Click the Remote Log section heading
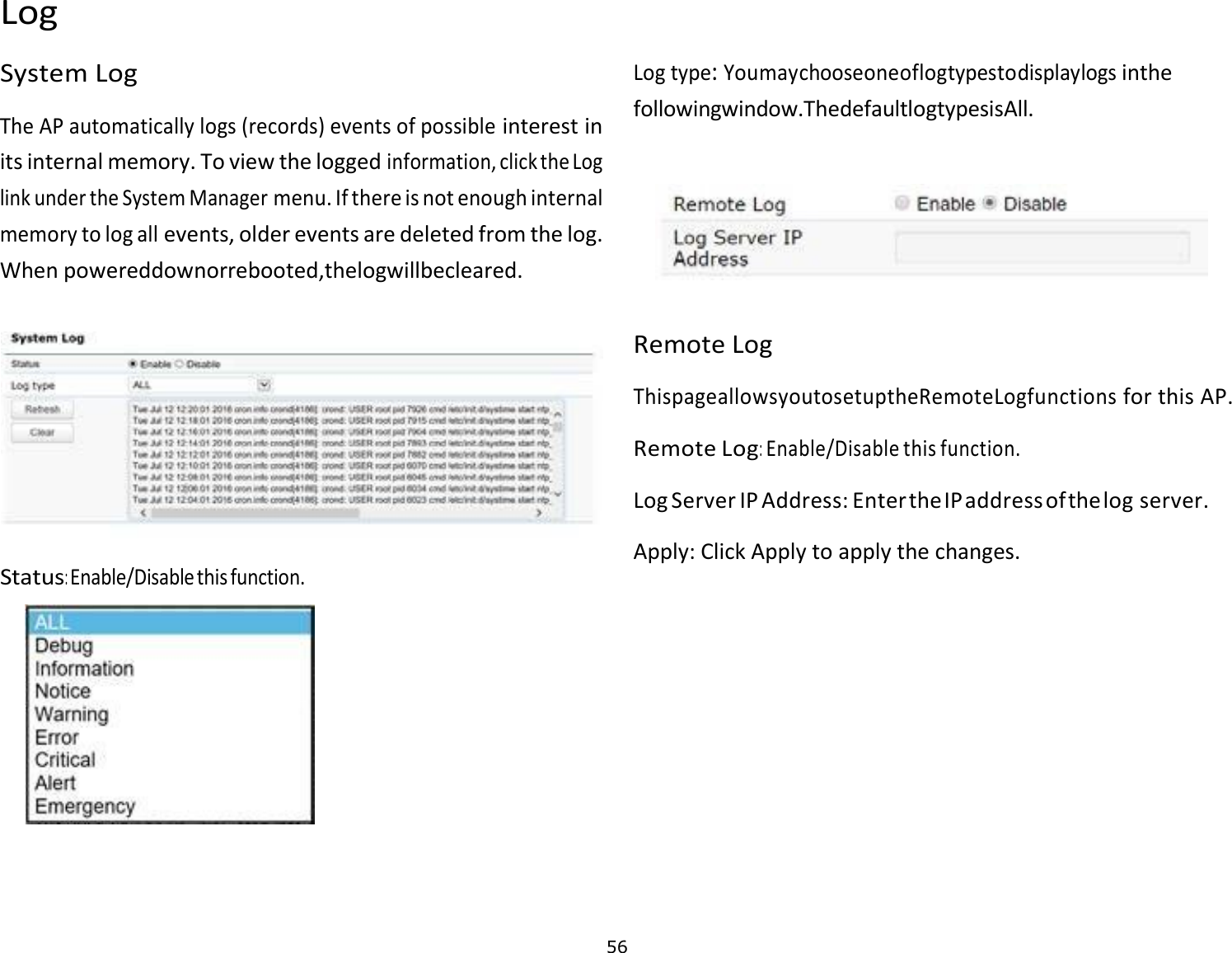 [703, 344]
